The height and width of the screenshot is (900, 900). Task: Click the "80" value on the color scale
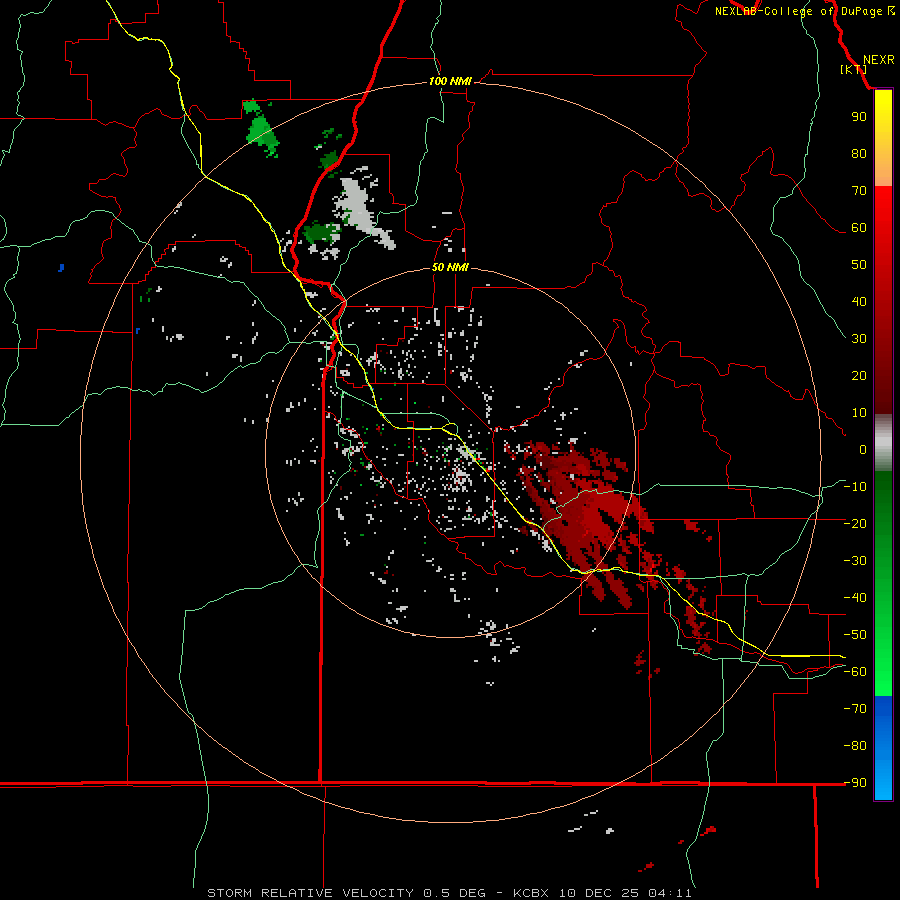coord(859,154)
